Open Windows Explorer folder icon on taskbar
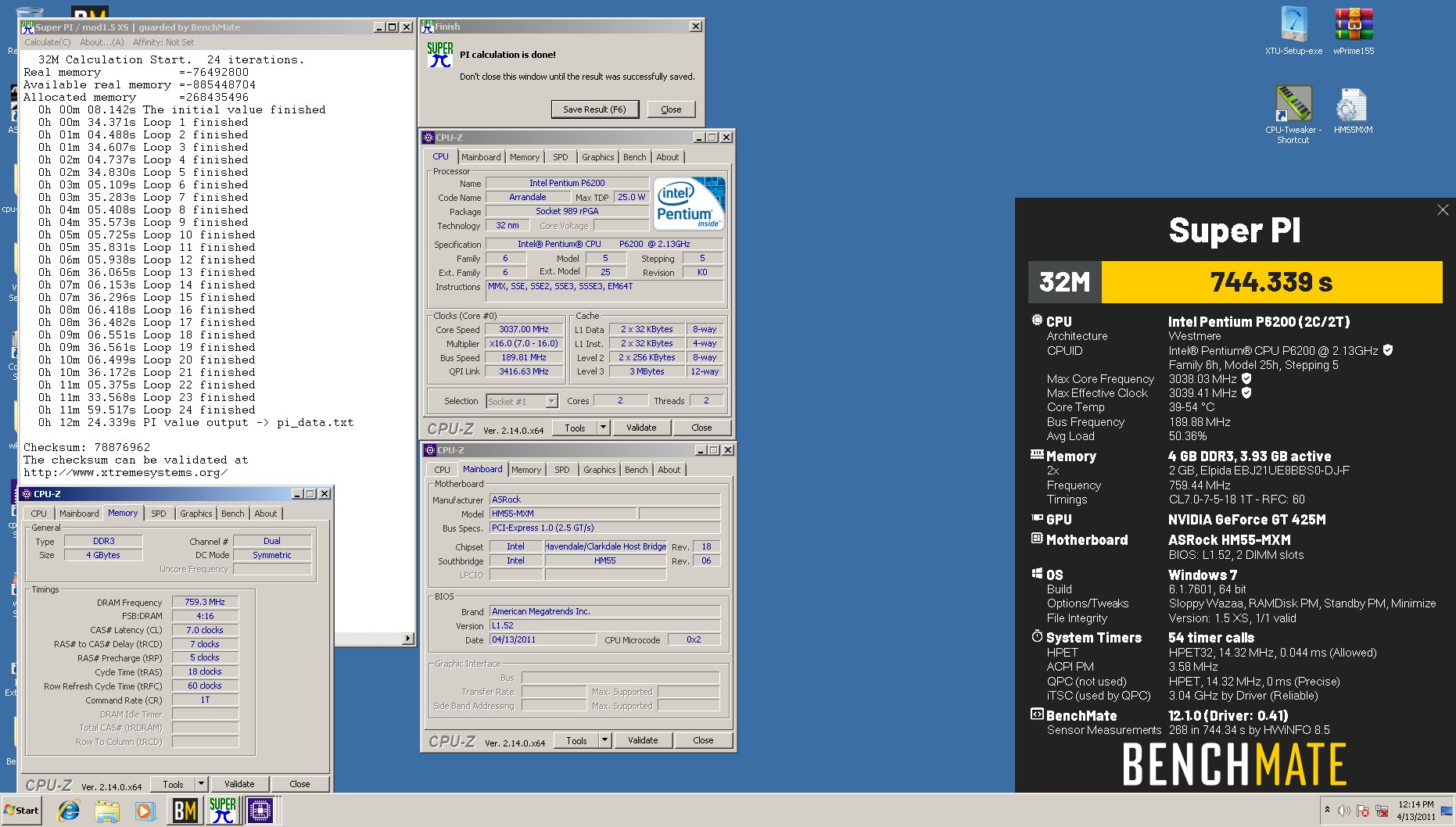This screenshot has width=1456, height=827. coord(107,811)
